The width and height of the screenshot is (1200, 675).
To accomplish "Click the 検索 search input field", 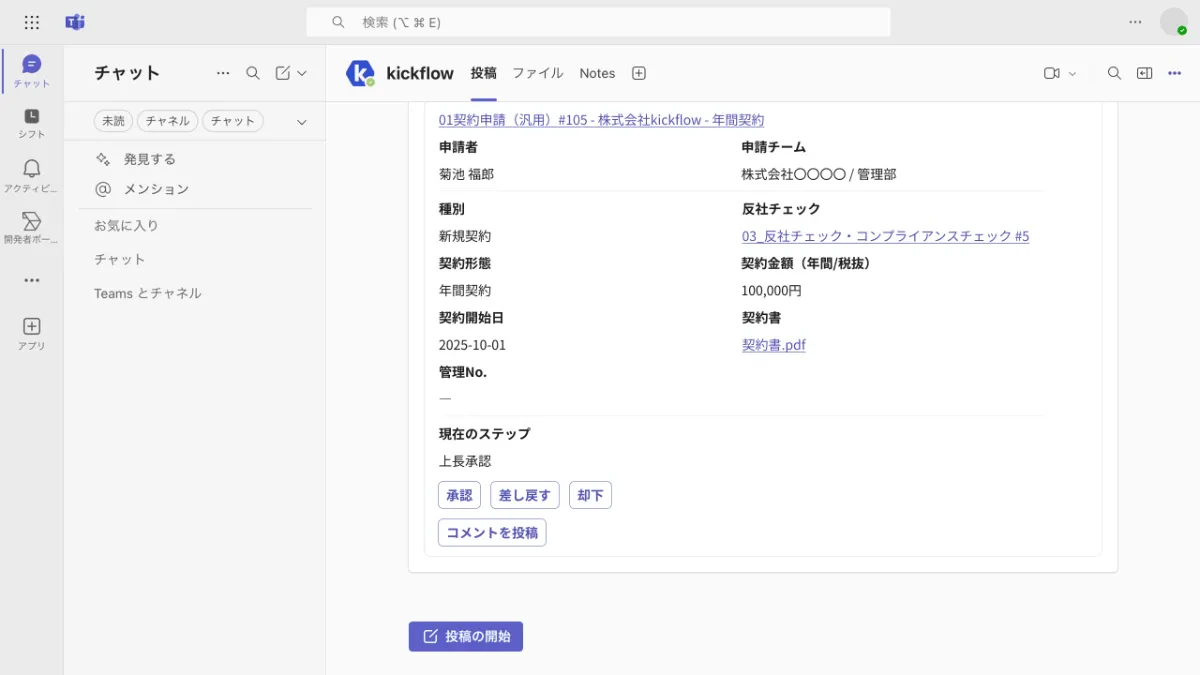I will [598, 22].
